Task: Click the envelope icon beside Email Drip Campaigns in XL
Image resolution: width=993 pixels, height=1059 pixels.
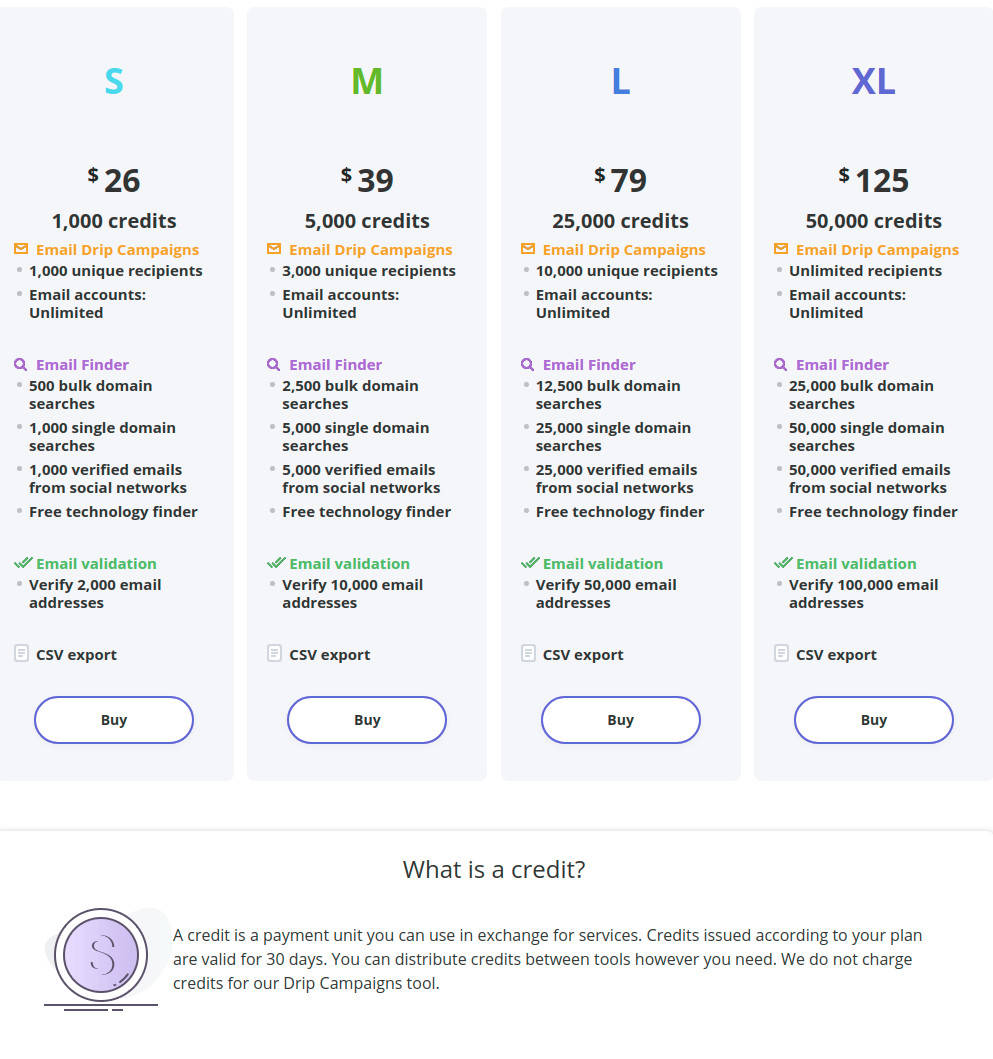Action: [781, 249]
